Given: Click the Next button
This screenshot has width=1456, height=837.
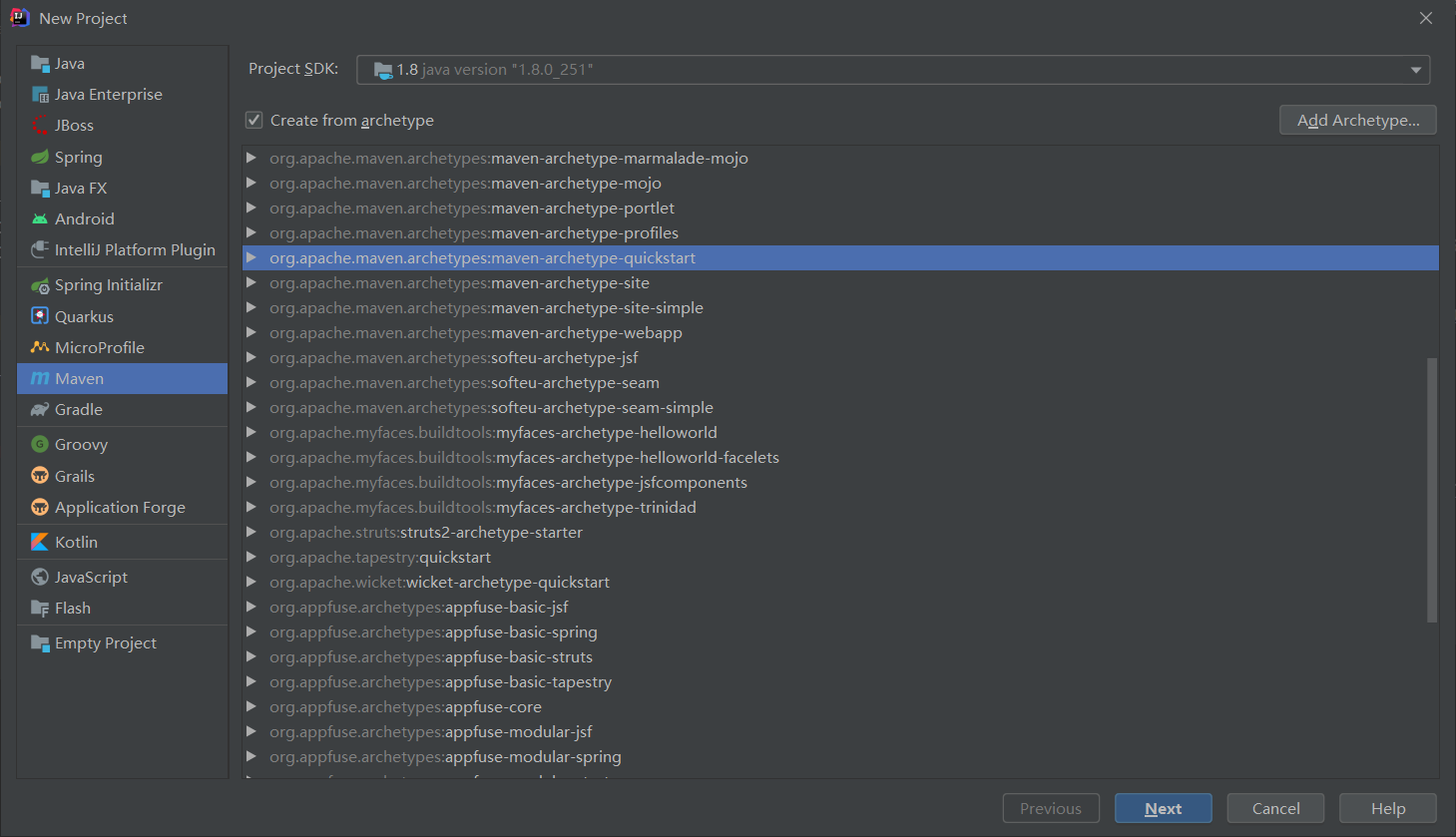Looking at the screenshot, I should 1164,808.
